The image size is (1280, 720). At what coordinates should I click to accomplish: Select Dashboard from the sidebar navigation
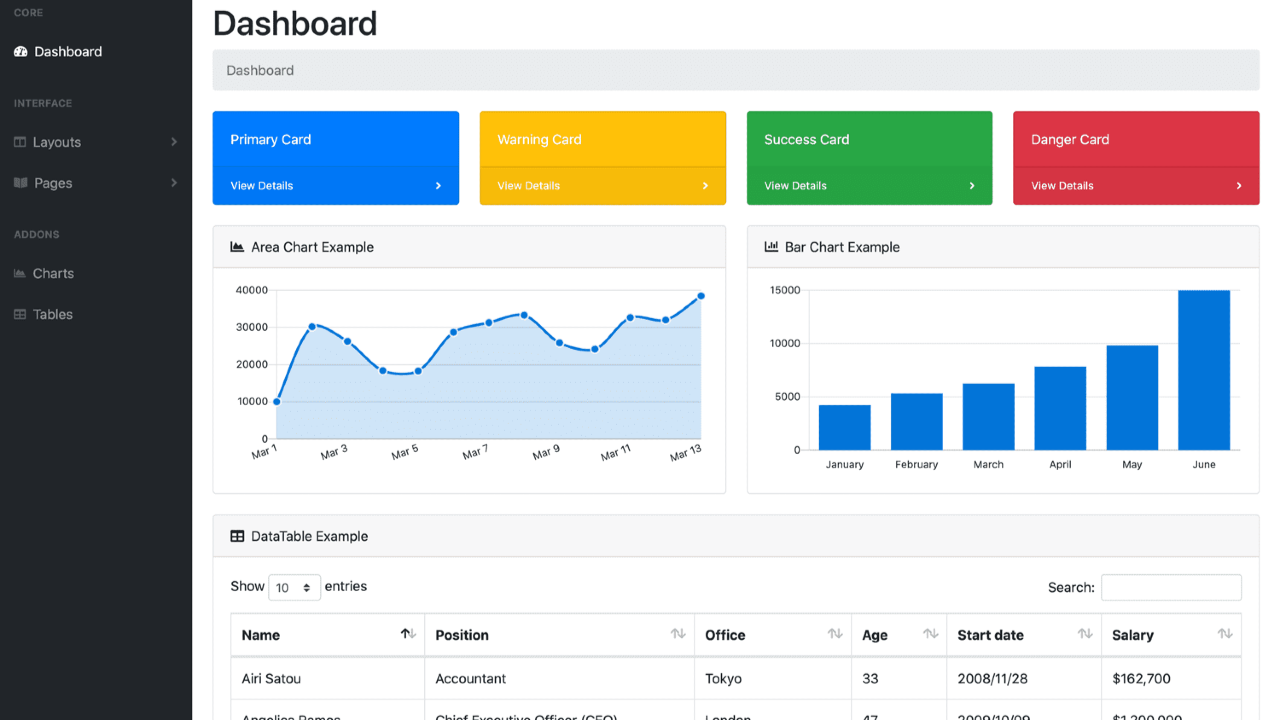(67, 51)
